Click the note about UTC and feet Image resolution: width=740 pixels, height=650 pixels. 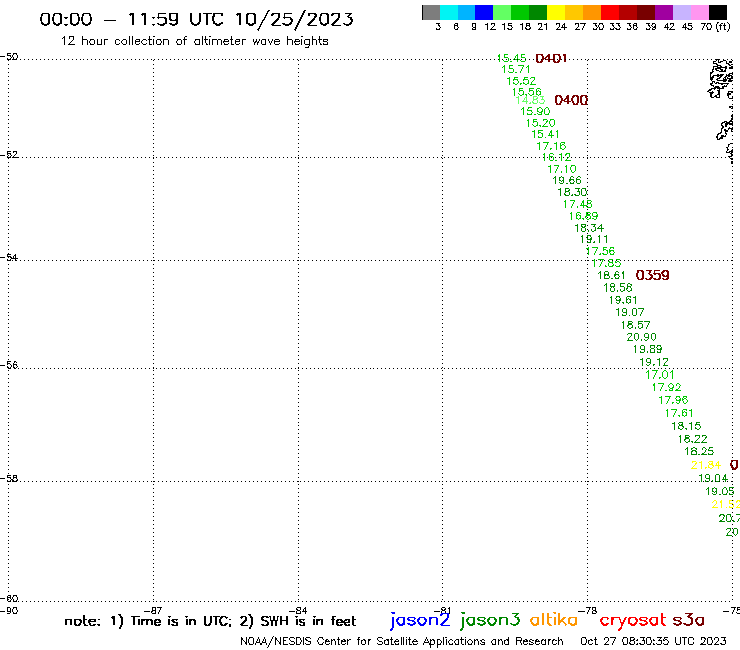pos(210,621)
